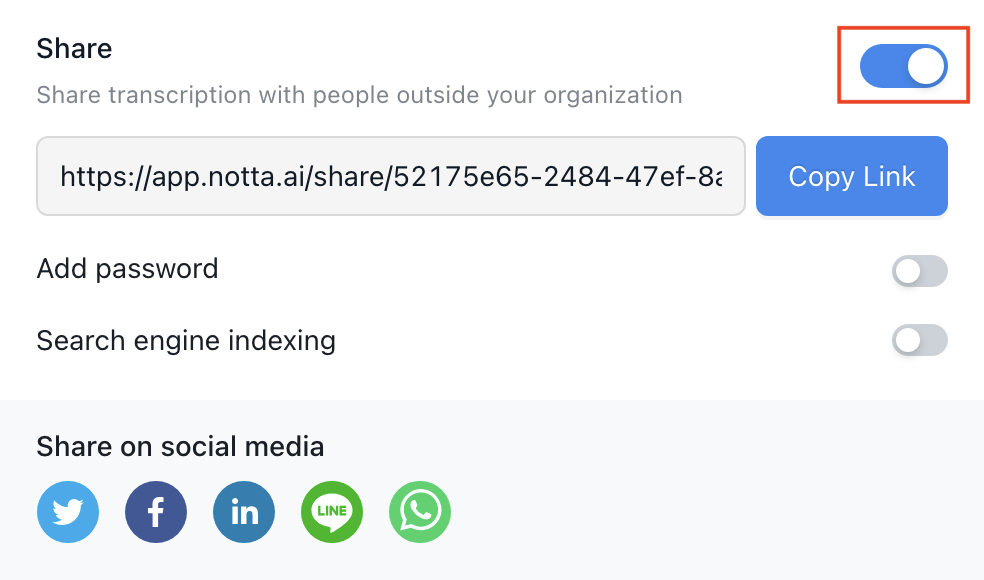Share through WhatsApp
The image size is (984, 580).
420,512
